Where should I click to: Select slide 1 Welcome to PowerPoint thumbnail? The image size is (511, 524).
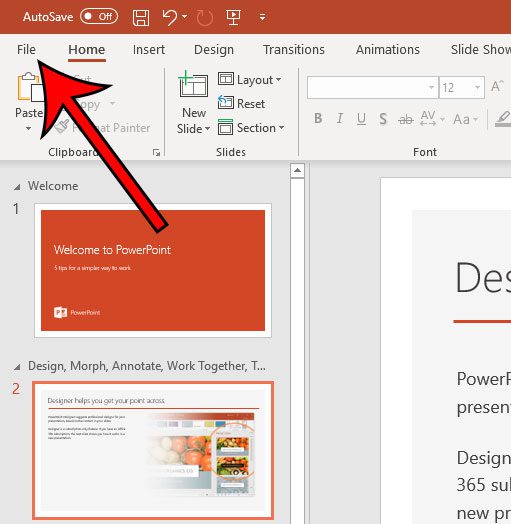(x=153, y=270)
